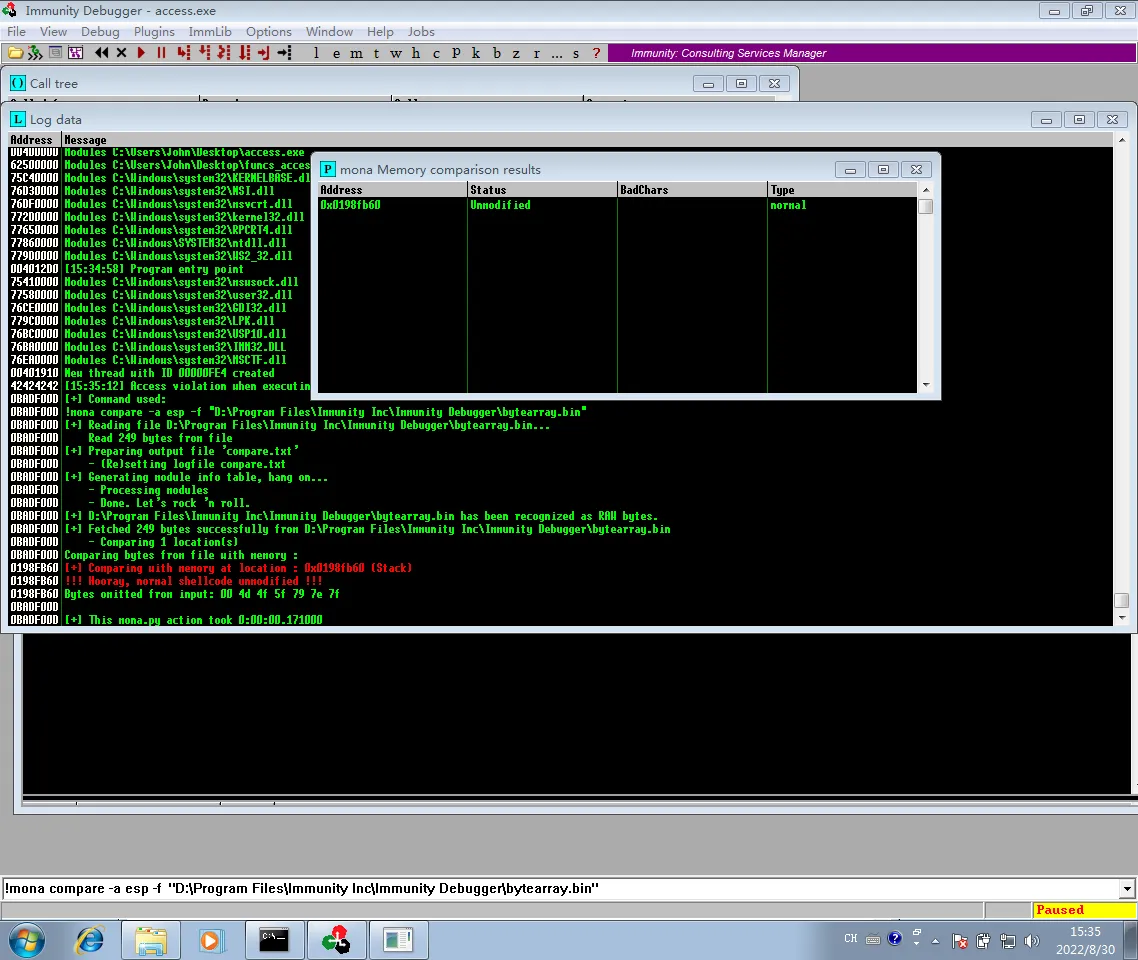Image resolution: width=1138 pixels, height=960 pixels.
Task: Open the Options menu
Action: (x=269, y=32)
